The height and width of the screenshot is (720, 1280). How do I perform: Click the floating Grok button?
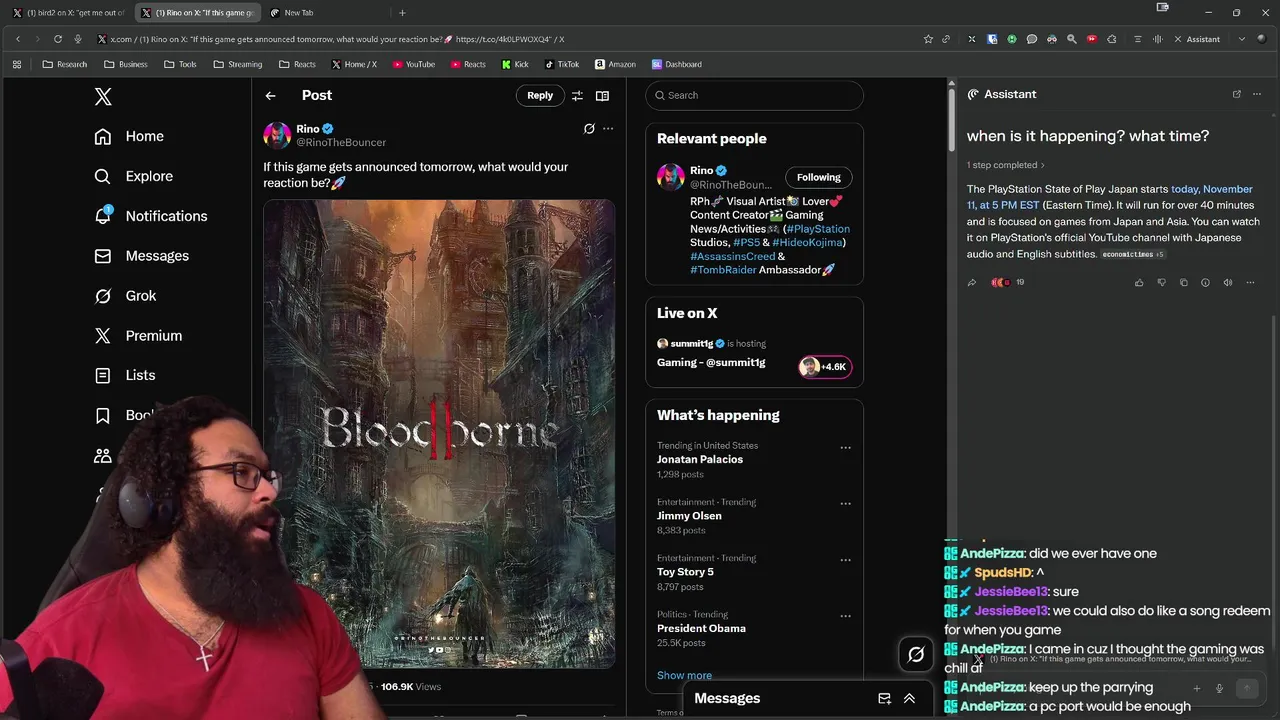pos(916,655)
